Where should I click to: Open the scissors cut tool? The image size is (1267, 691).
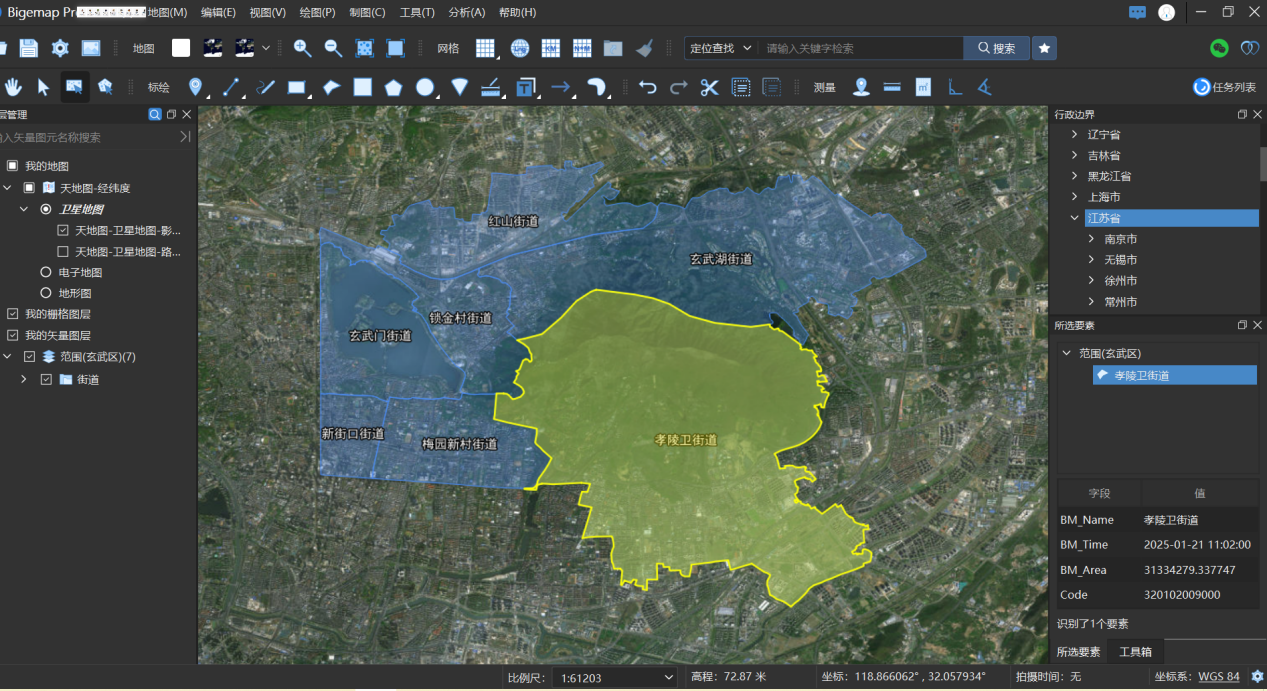[x=710, y=87]
